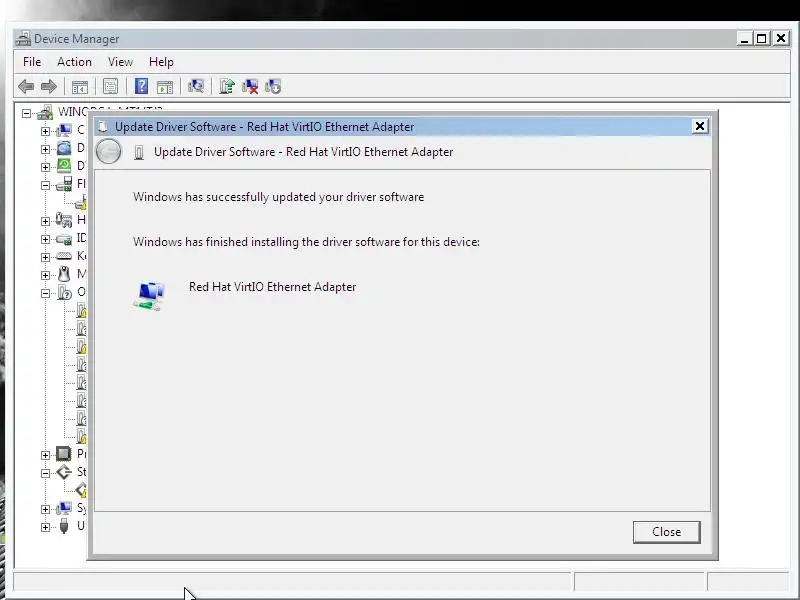The width and height of the screenshot is (800, 600).
Task: Expand the Keyboards node
Action: [45, 257]
